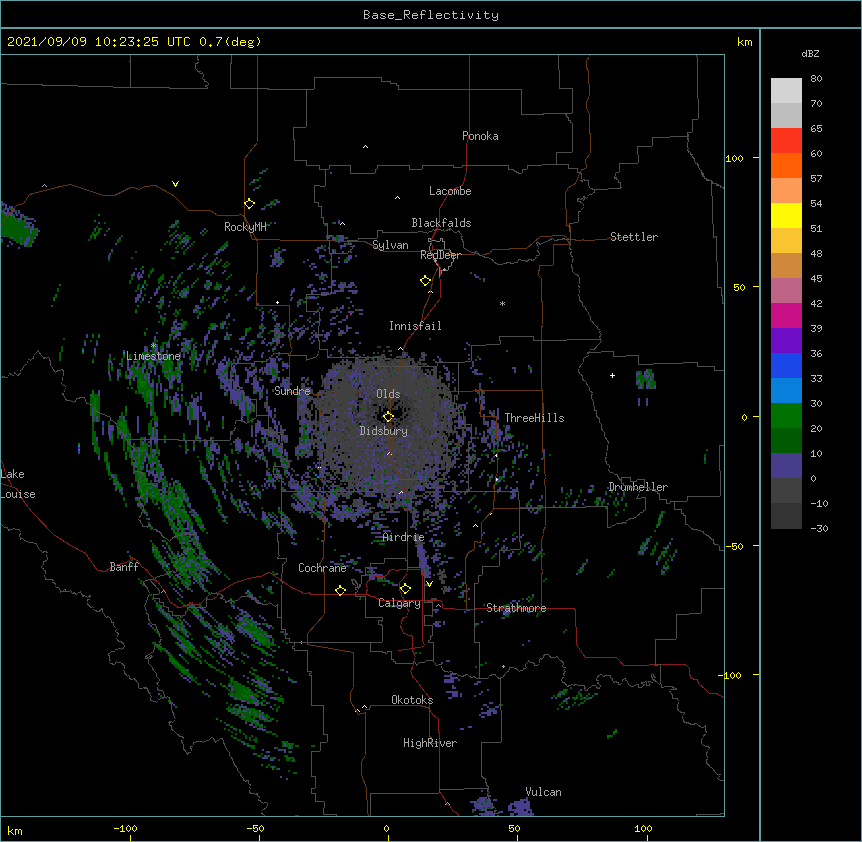The width and height of the screenshot is (862, 842).
Task: Click the Olds city label
Action: click(388, 394)
